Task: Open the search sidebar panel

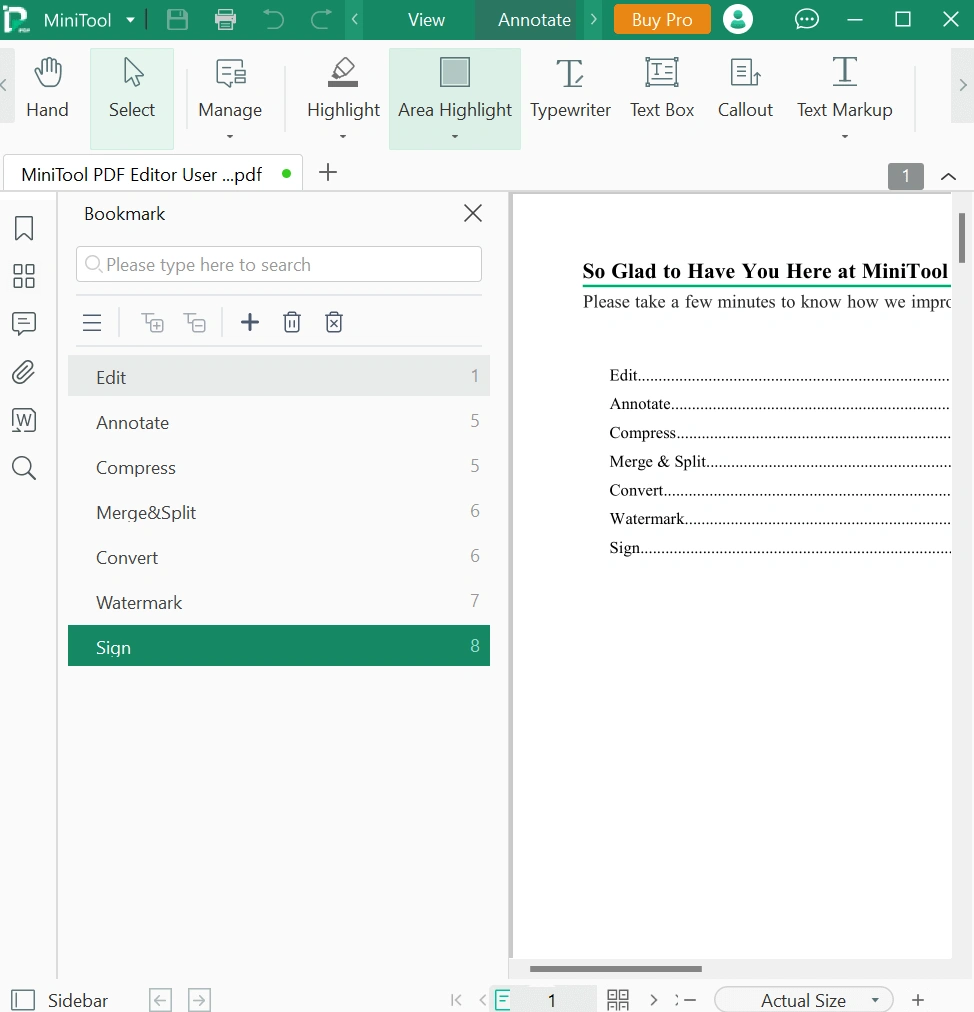Action: point(24,468)
